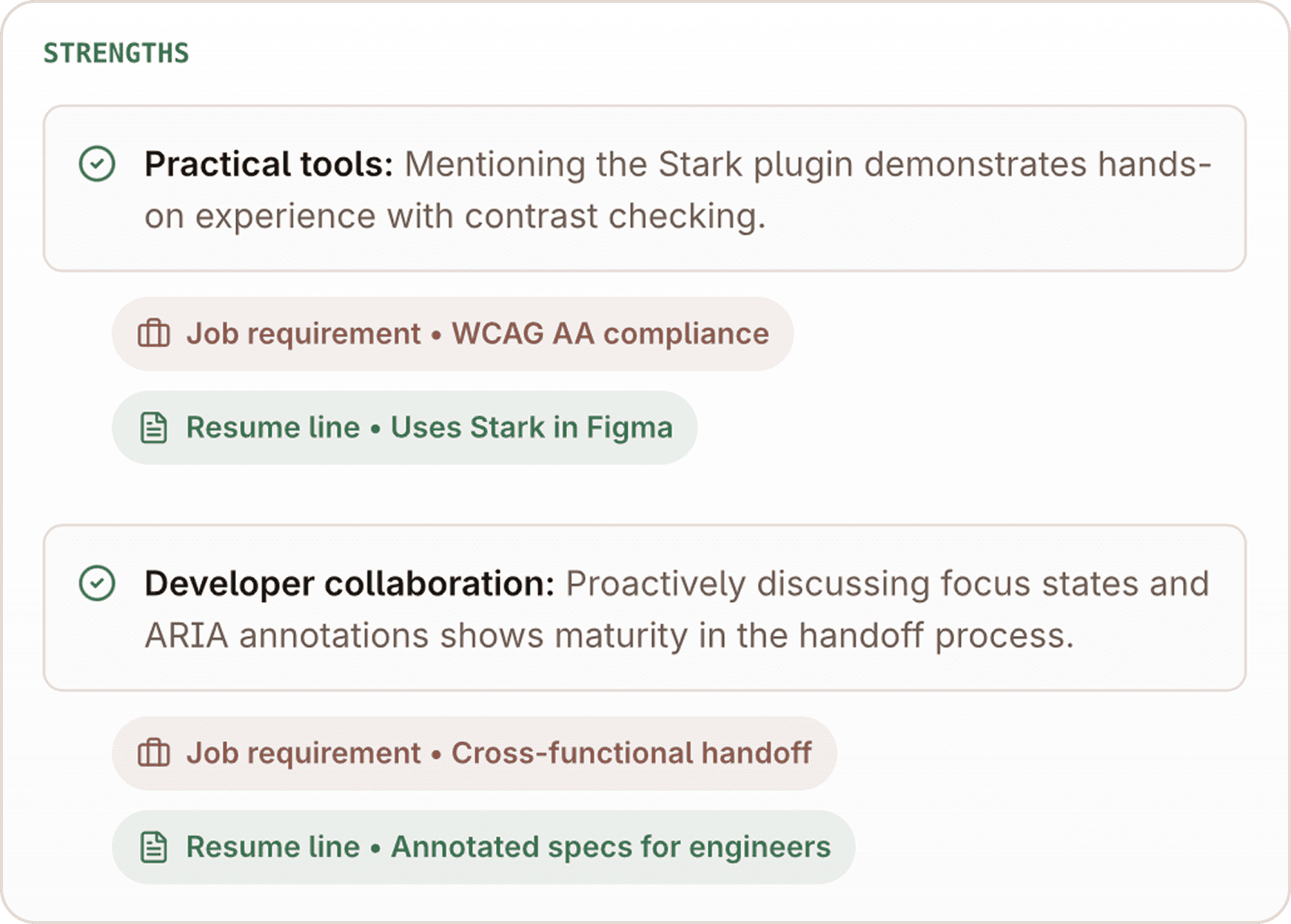Click 'Resume line' label in Annotated specs chip
The width and height of the screenshot is (1291, 924).
pyautogui.click(x=272, y=847)
